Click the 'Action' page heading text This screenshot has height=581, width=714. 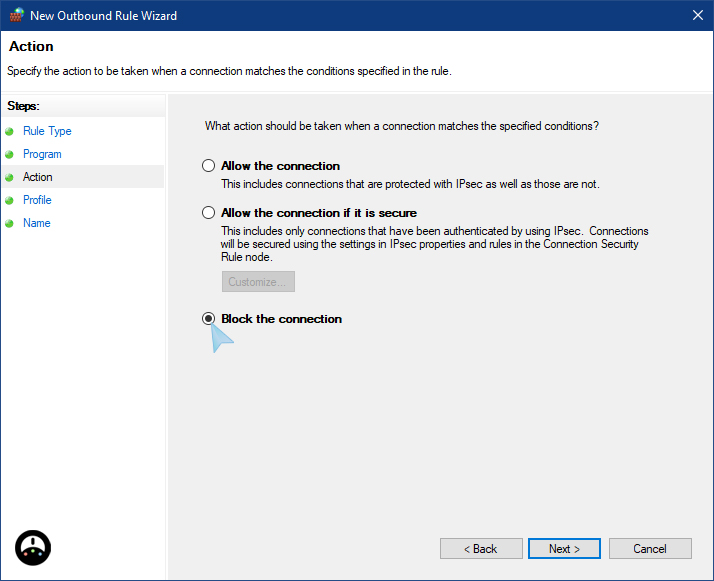click(x=31, y=46)
